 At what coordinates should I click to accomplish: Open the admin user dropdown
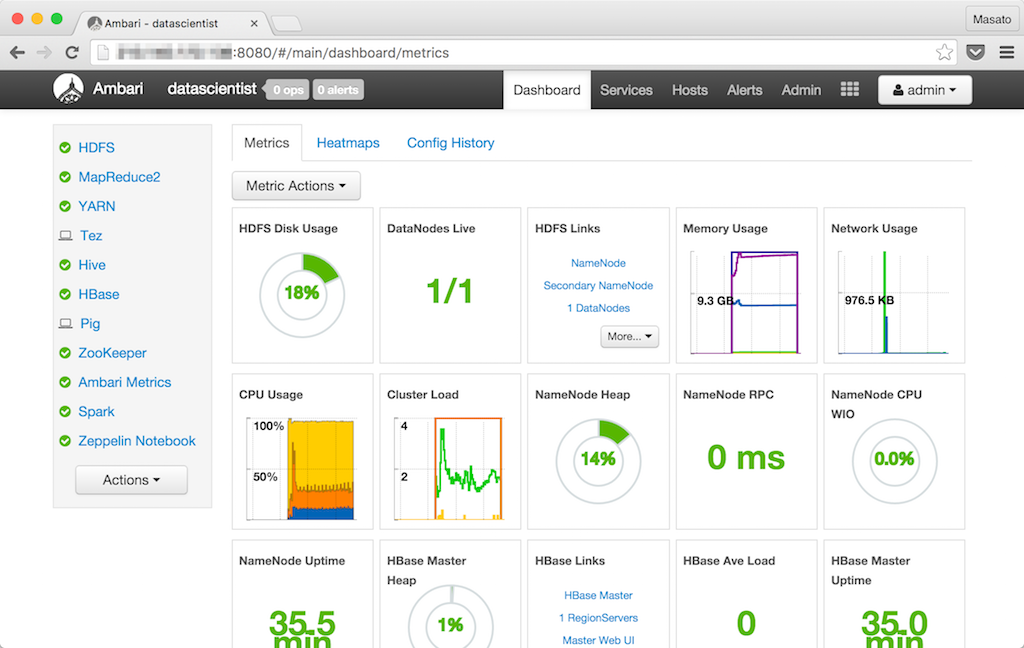(x=925, y=90)
